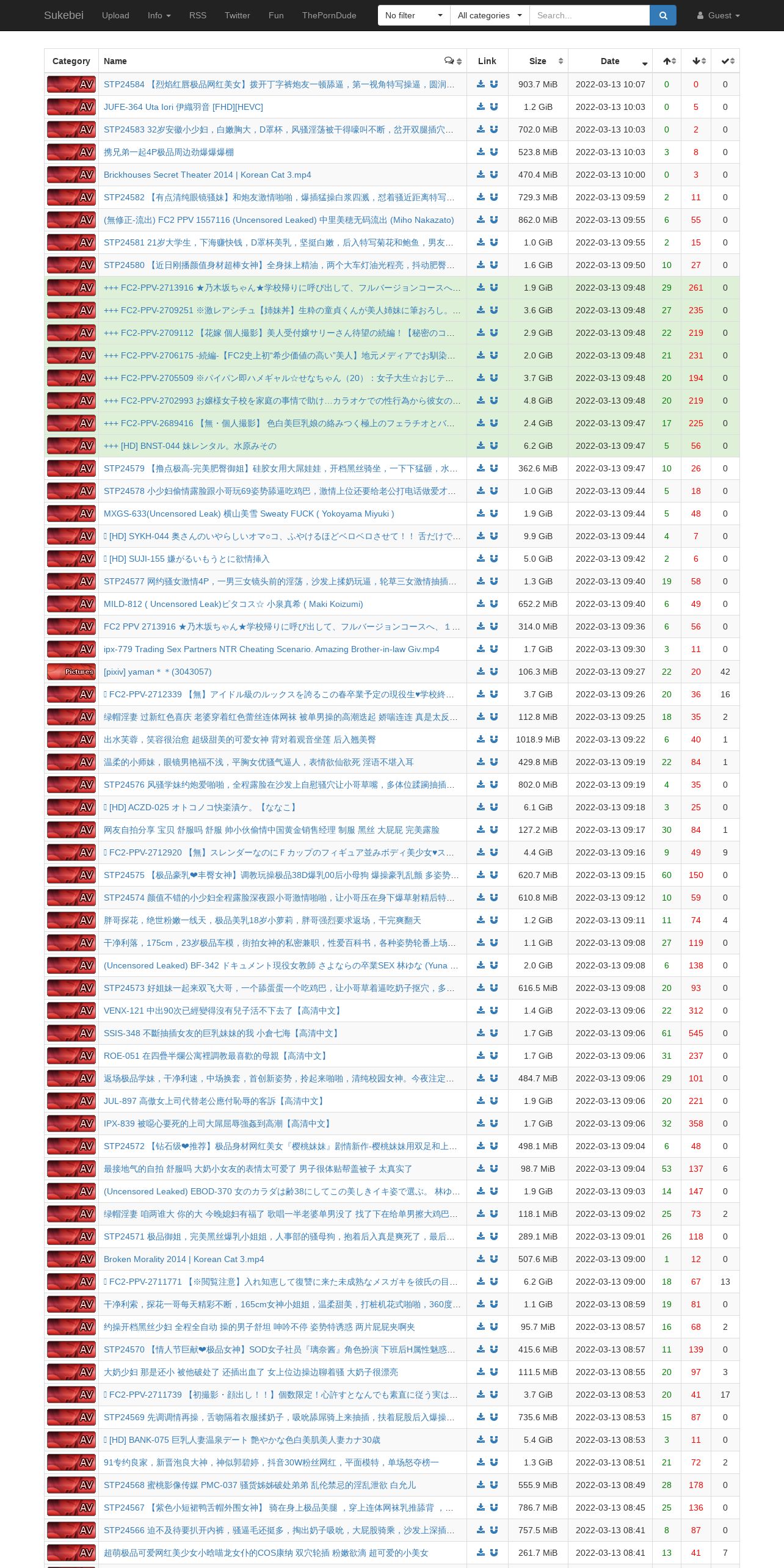Click size cell "903.7 MiB"

coord(538,84)
